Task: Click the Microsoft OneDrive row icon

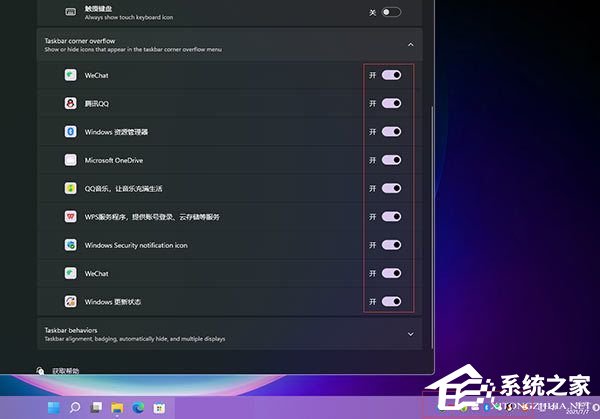Action: point(71,160)
